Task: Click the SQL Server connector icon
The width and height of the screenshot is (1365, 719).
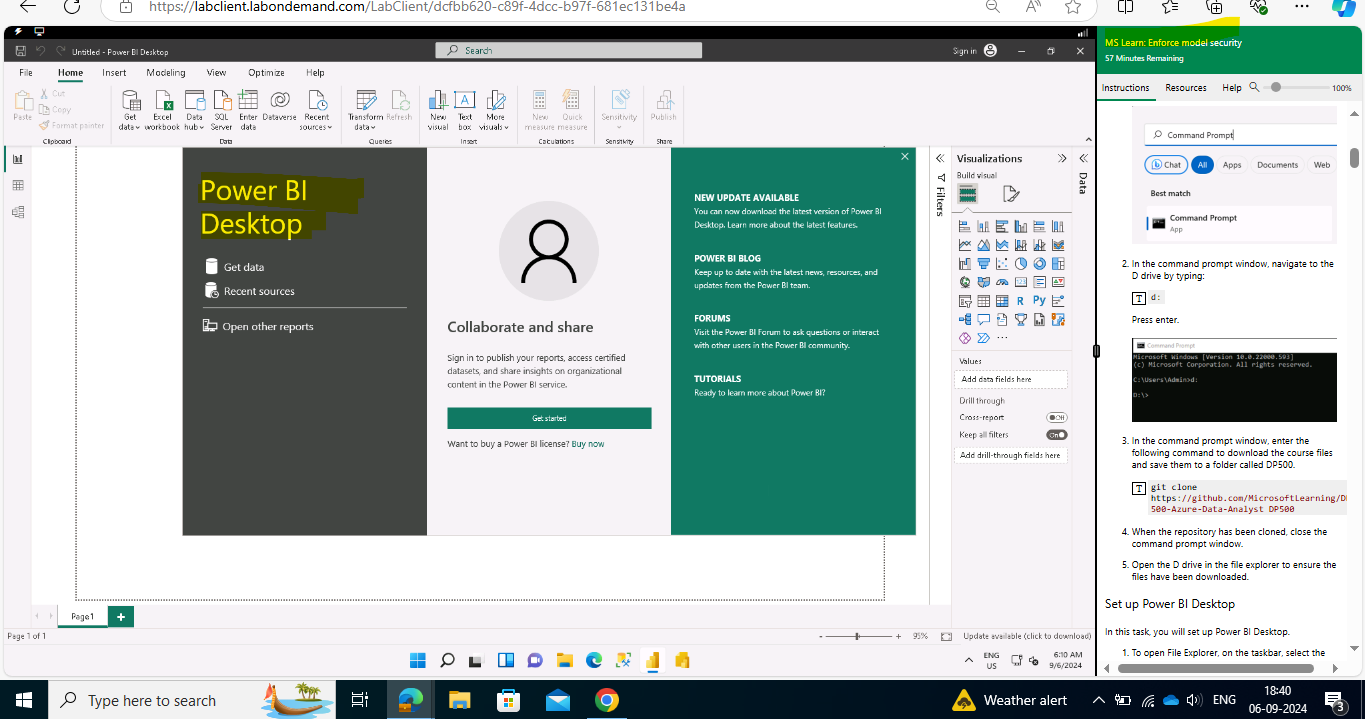Action: click(221, 110)
